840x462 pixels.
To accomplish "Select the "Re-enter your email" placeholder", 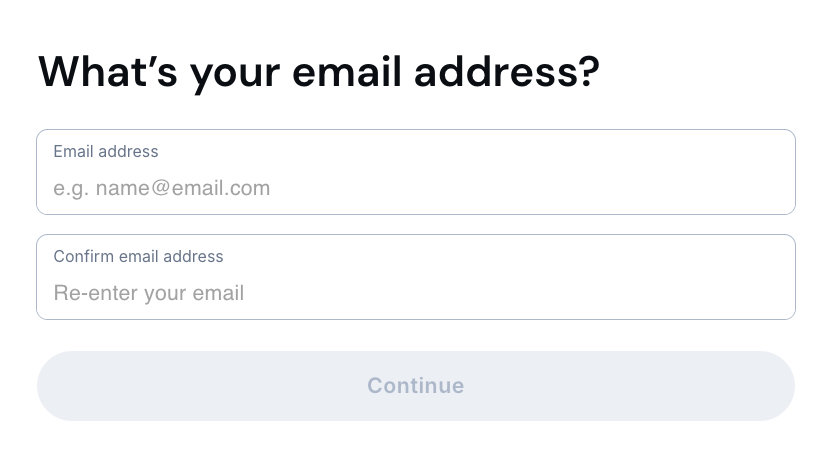I will (x=149, y=293).
